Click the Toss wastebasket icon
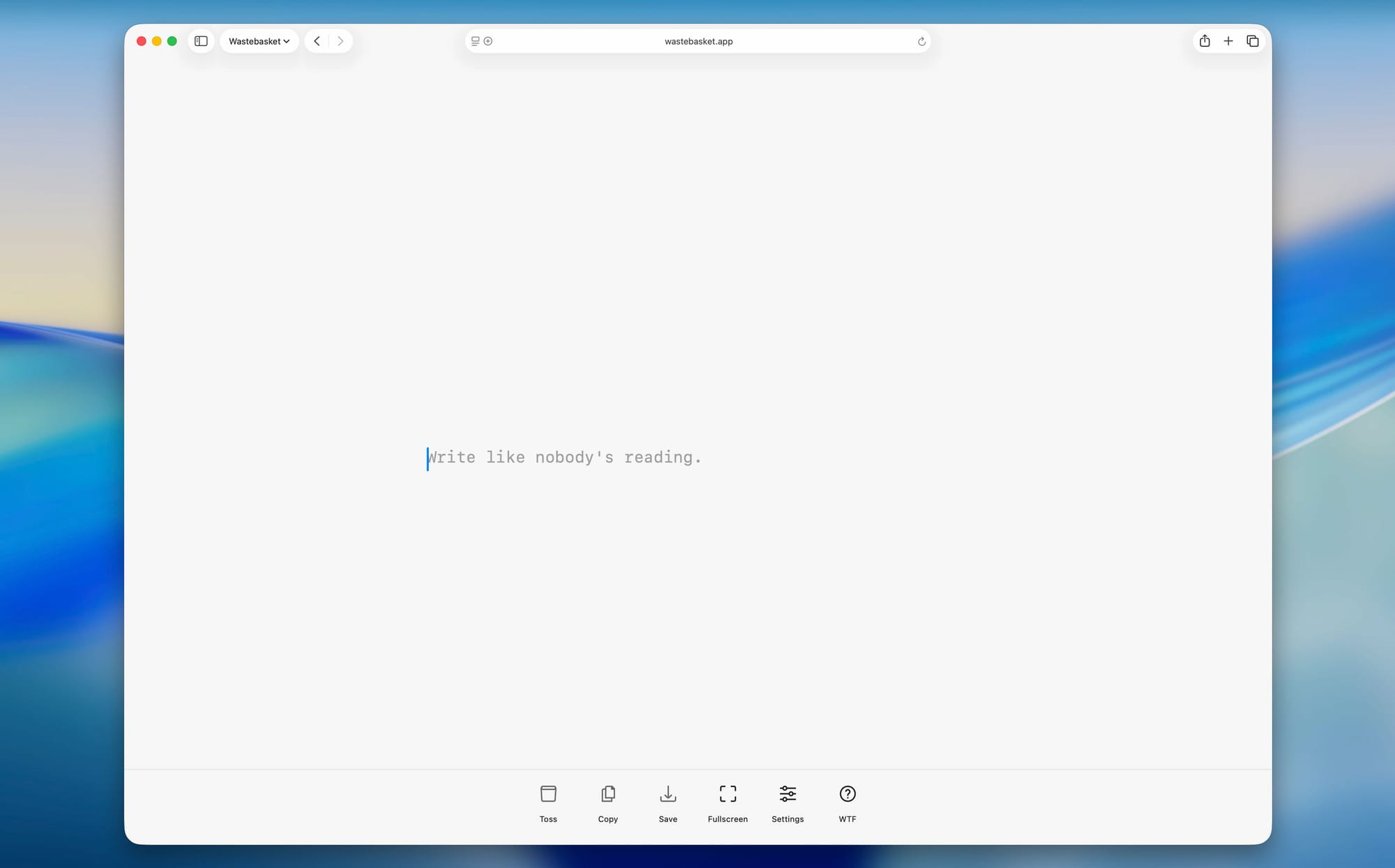 548,793
